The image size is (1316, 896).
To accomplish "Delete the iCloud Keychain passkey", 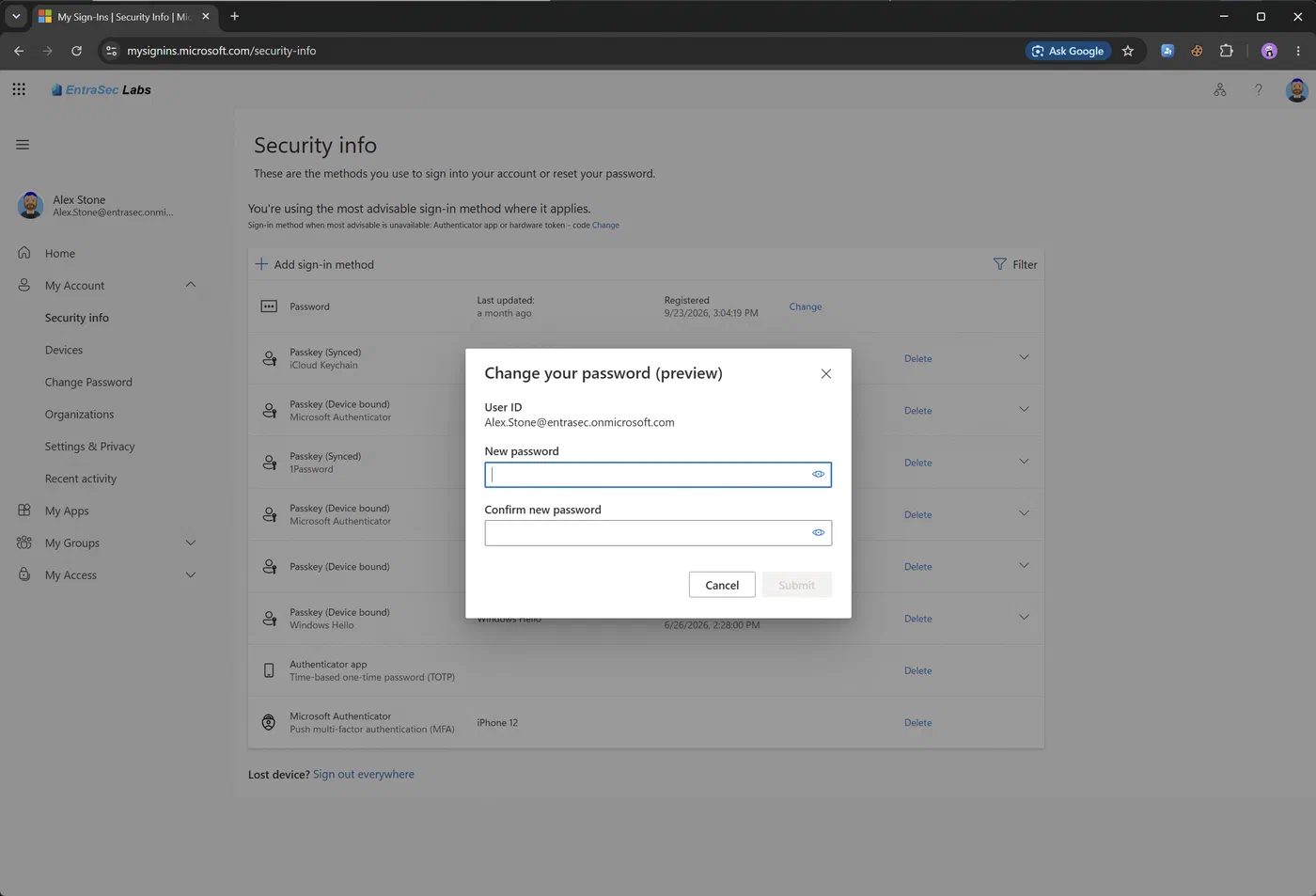I will (918, 359).
